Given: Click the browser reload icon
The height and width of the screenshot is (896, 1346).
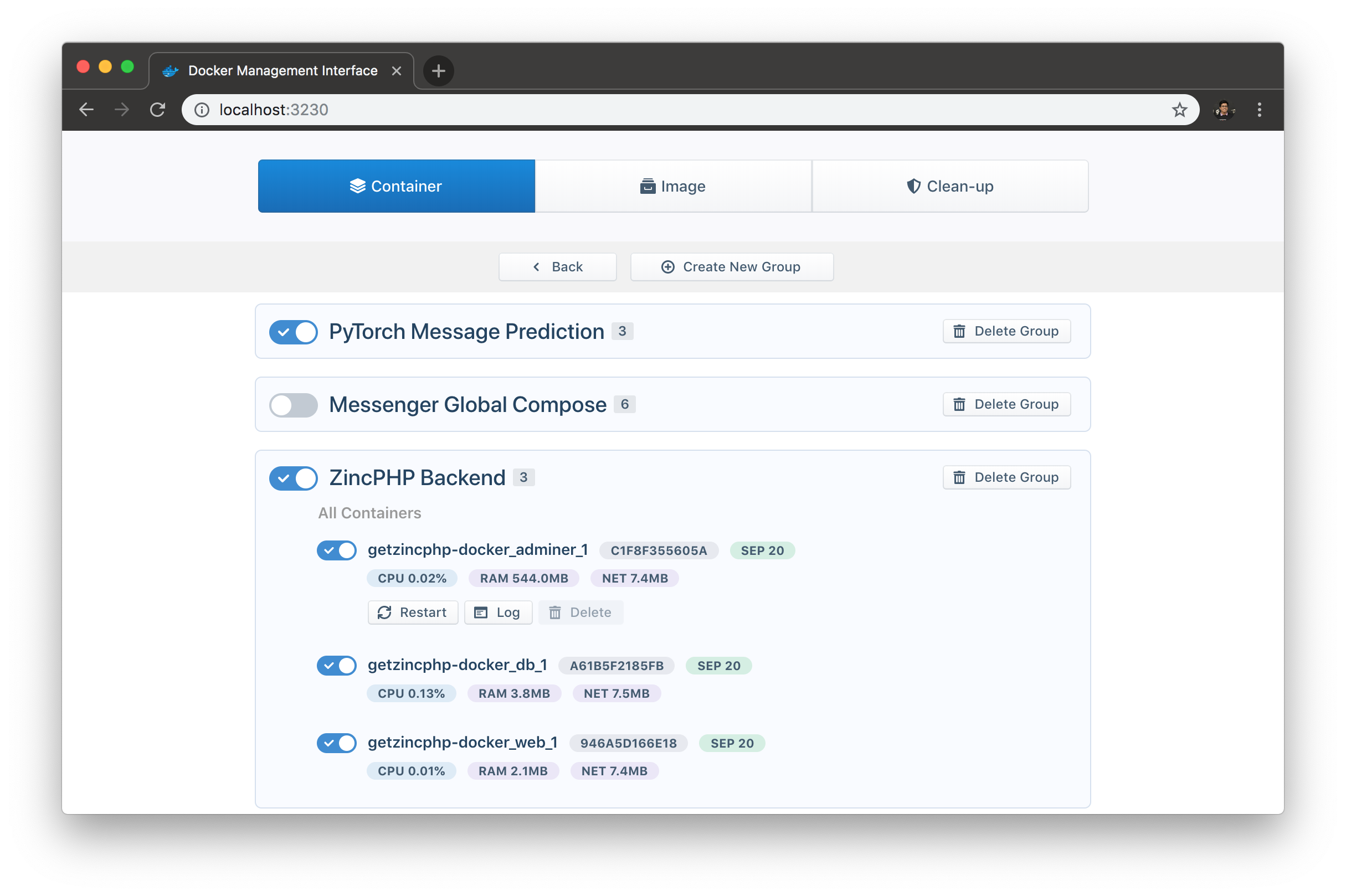Looking at the screenshot, I should tap(158, 110).
